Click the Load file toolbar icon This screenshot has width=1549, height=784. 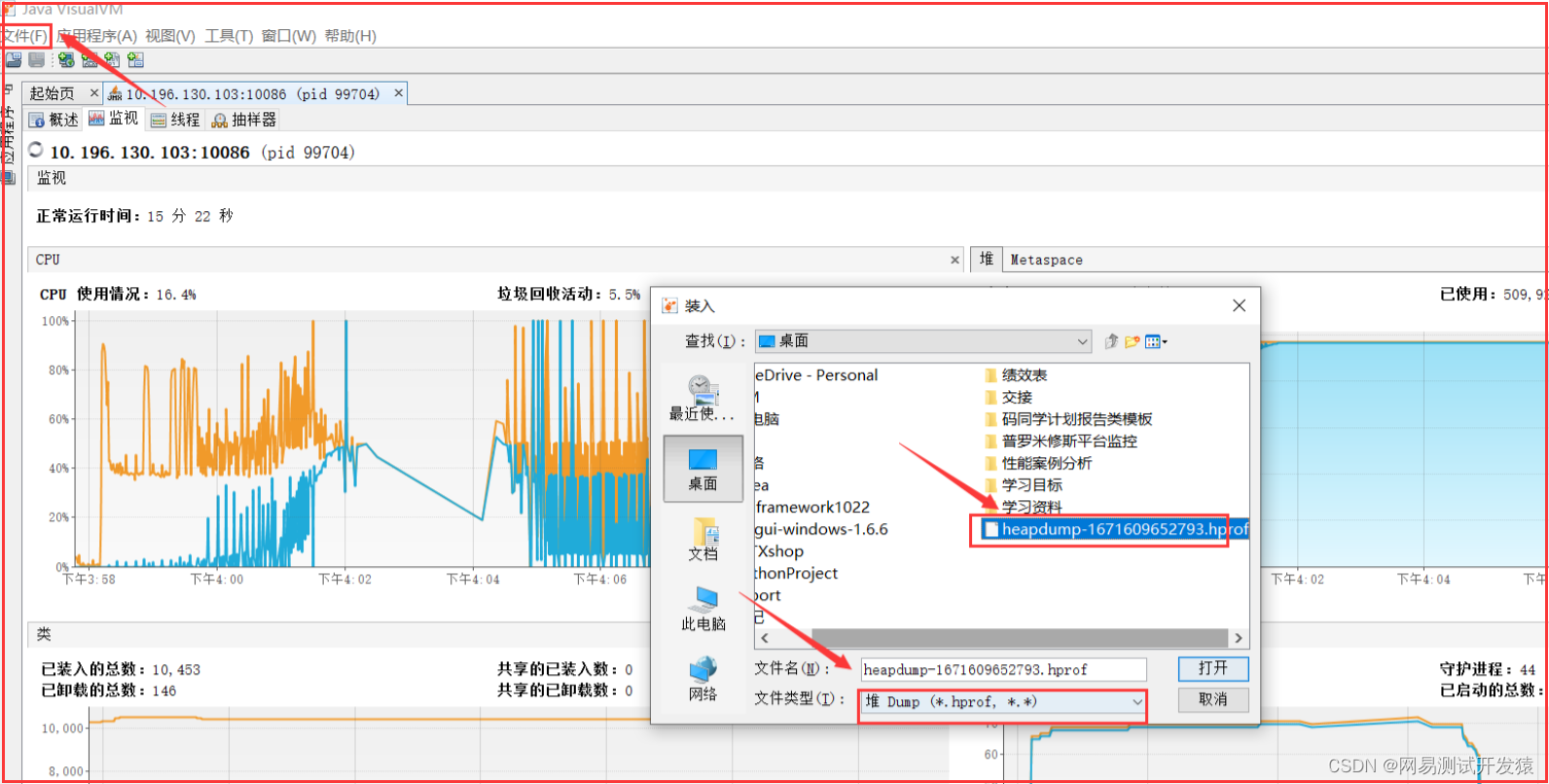[x=14, y=60]
